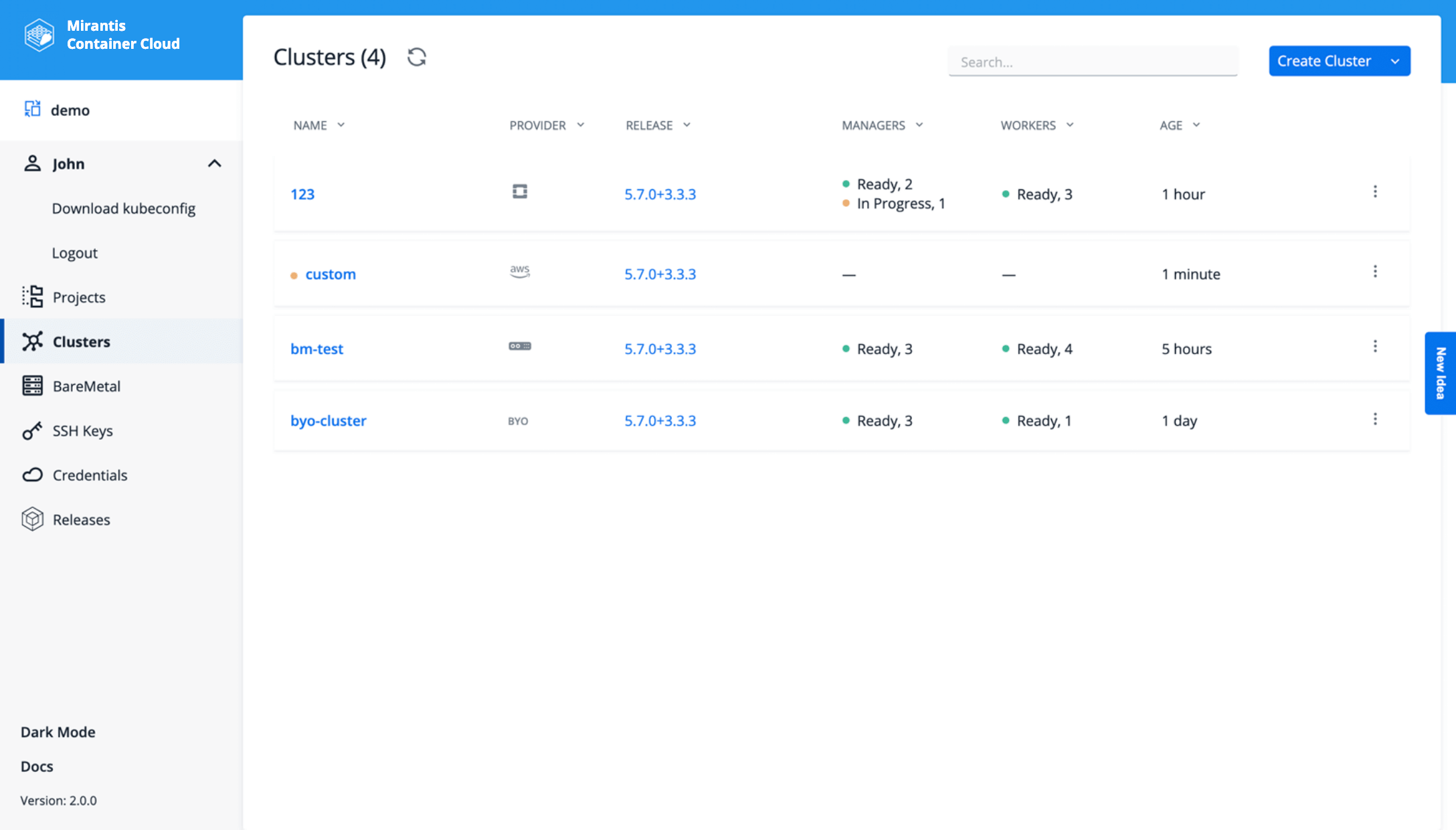This screenshot has height=830, width=1456.
Task: Sort by the NAME column chevron
Action: [341, 125]
